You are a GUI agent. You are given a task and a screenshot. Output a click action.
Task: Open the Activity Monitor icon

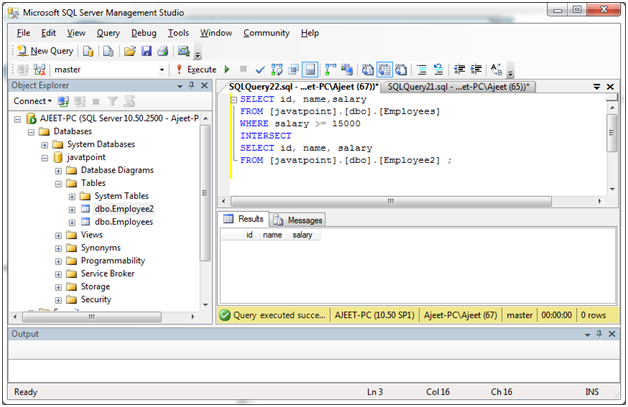click(x=183, y=51)
